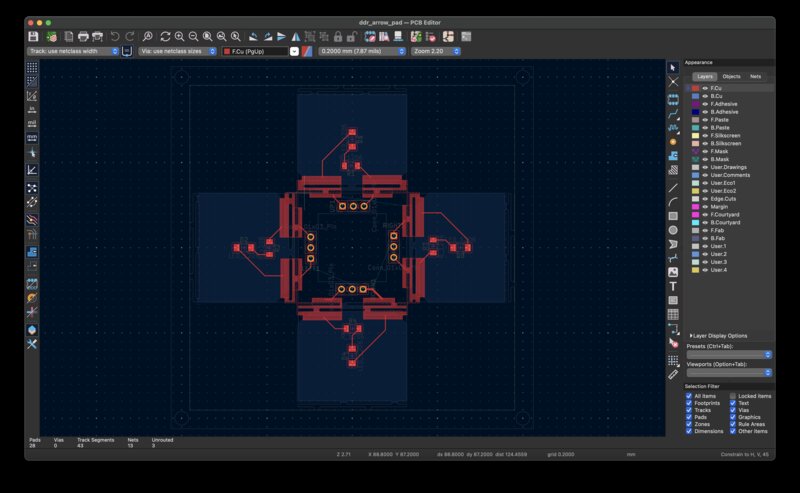Enable Locked items checkbox
Viewport: 800px width, 493px height.
coord(733,396)
